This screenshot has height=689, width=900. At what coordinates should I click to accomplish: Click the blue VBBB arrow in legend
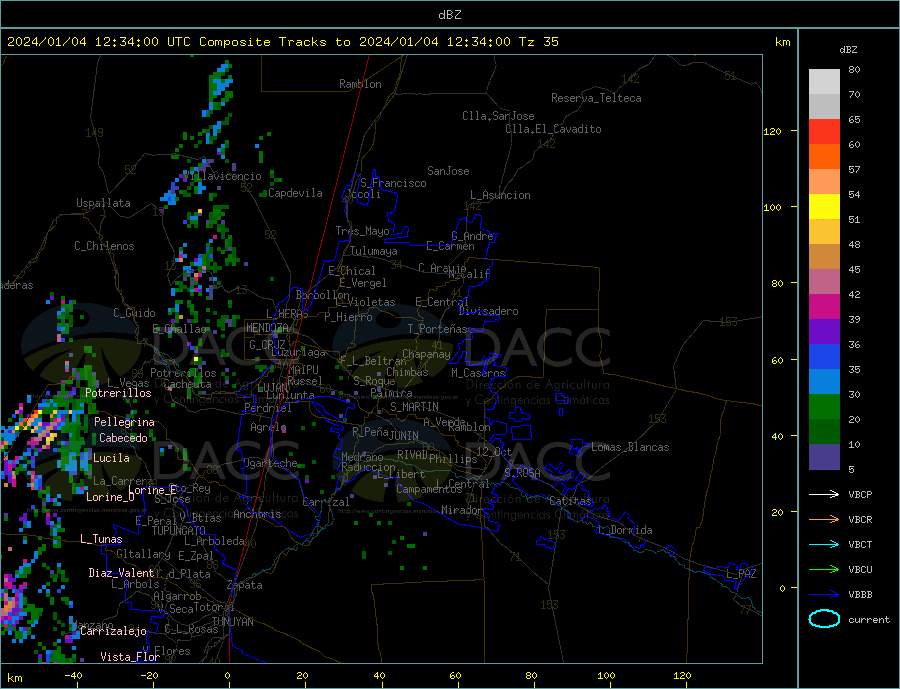[824, 595]
